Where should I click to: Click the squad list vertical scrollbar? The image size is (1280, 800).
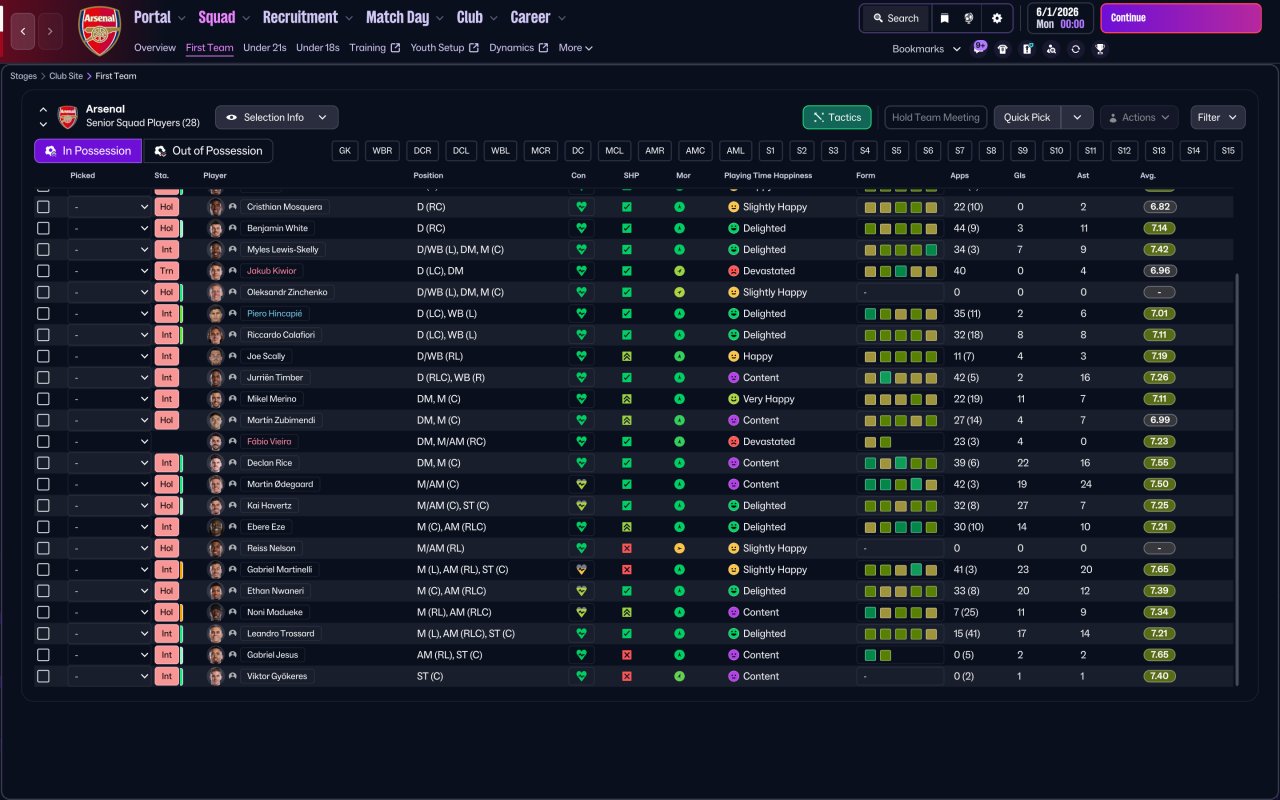[x=1238, y=480]
